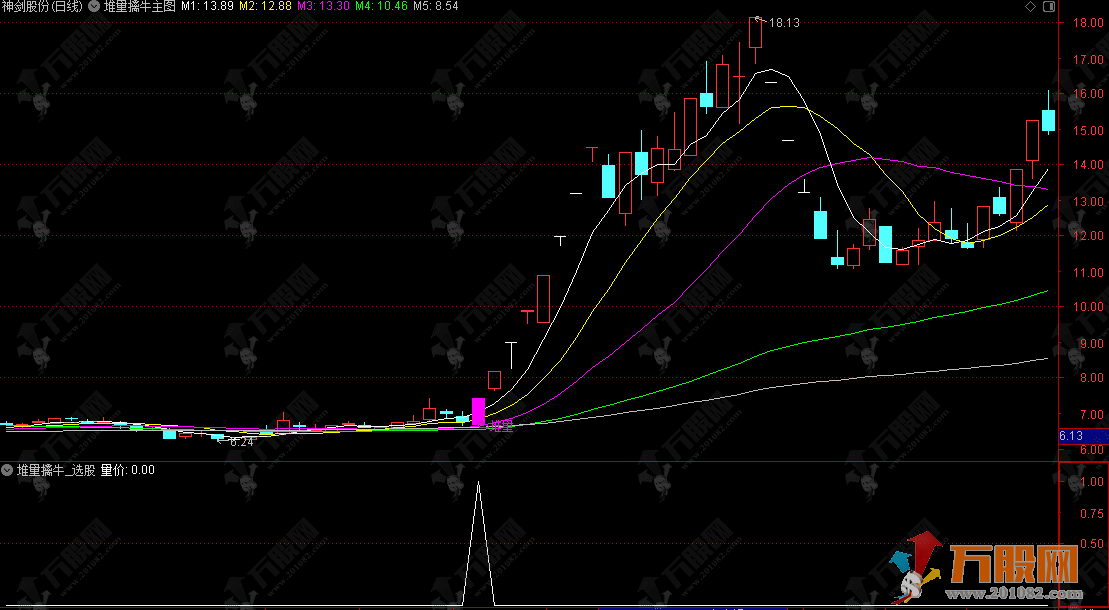
Task: Click the M5: 8.54 average label
Action: click(438, 6)
